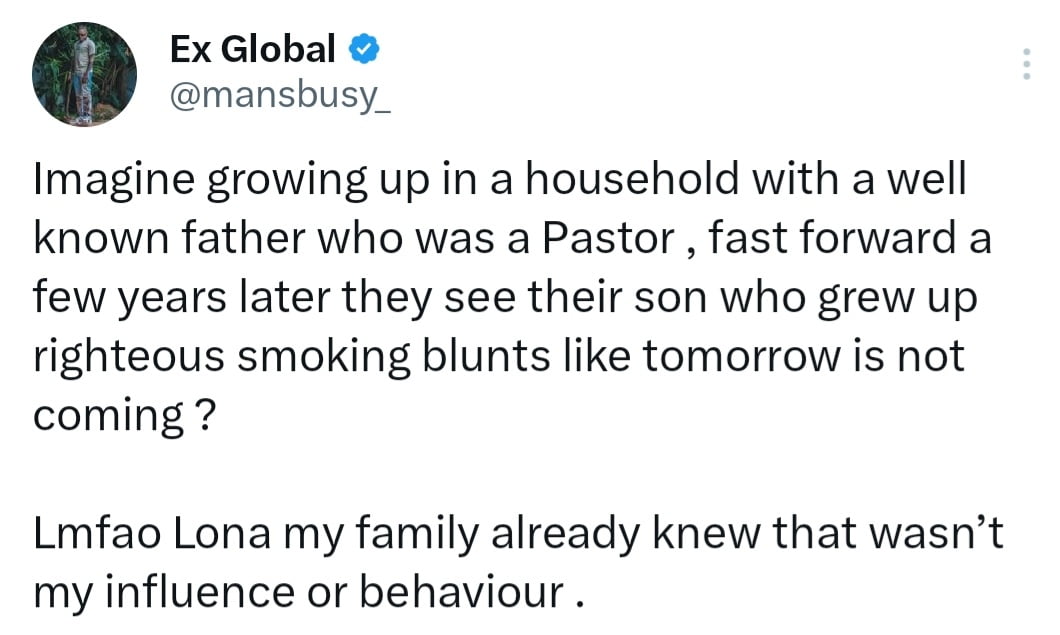Click the word "household" in the tweet
This screenshot has width=1060, height=635.
[632, 179]
